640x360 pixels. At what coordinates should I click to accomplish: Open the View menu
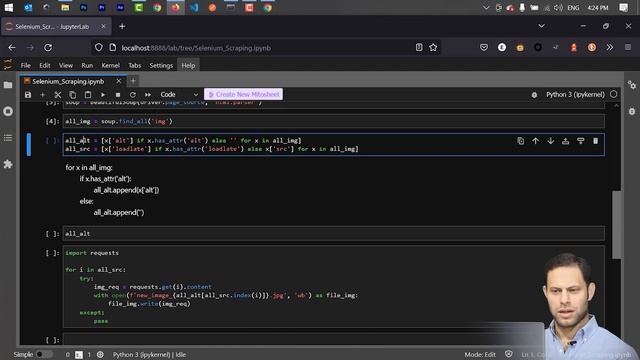(65, 65)
